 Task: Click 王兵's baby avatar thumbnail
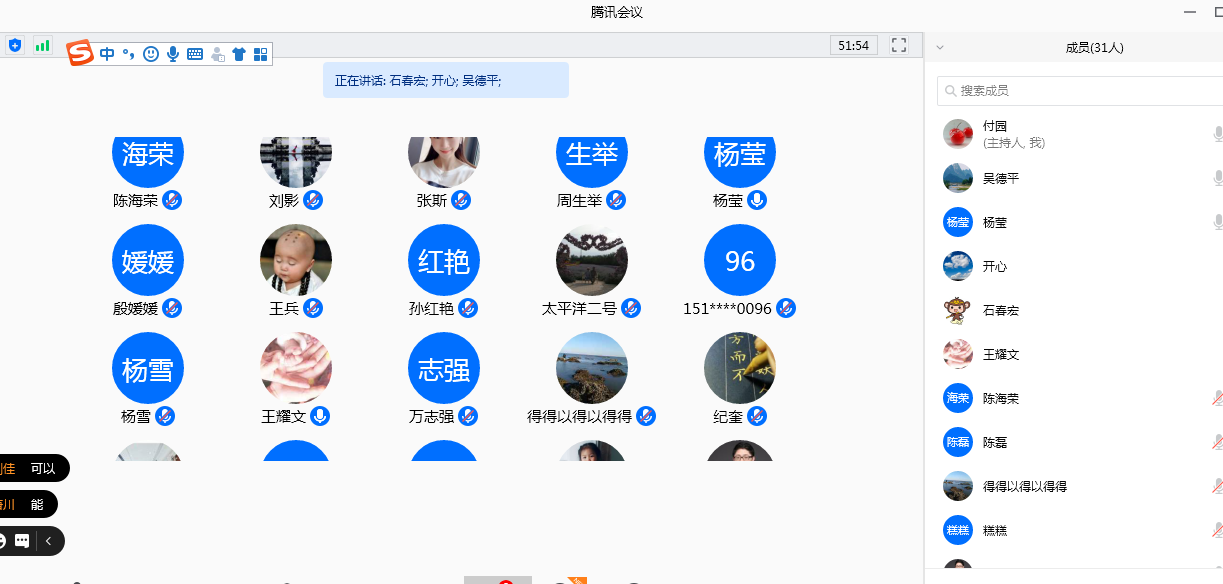(x=296, y=260)
